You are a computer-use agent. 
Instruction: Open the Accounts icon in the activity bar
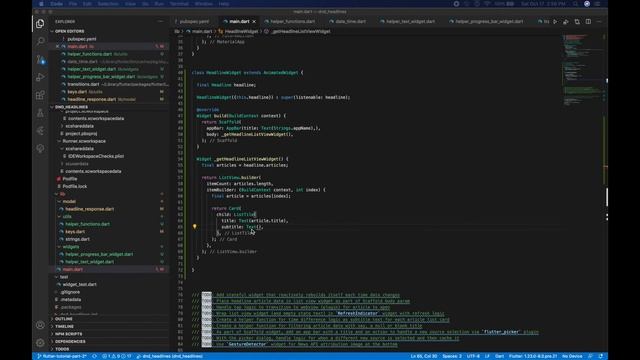click(x=40, y=325)
